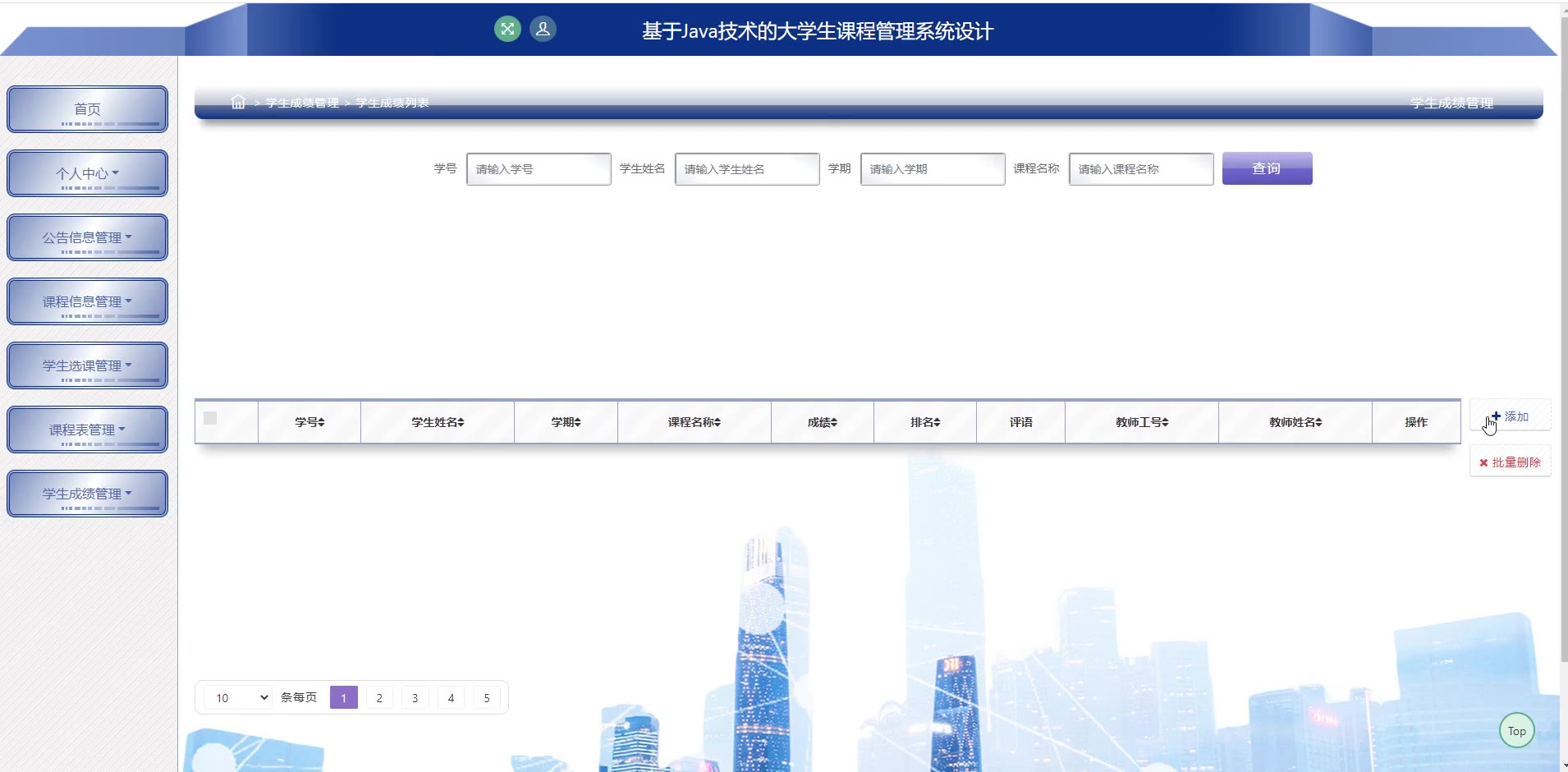Click the Top back-to-top button
The image size is (1568, 772).
click(1517, 730)
